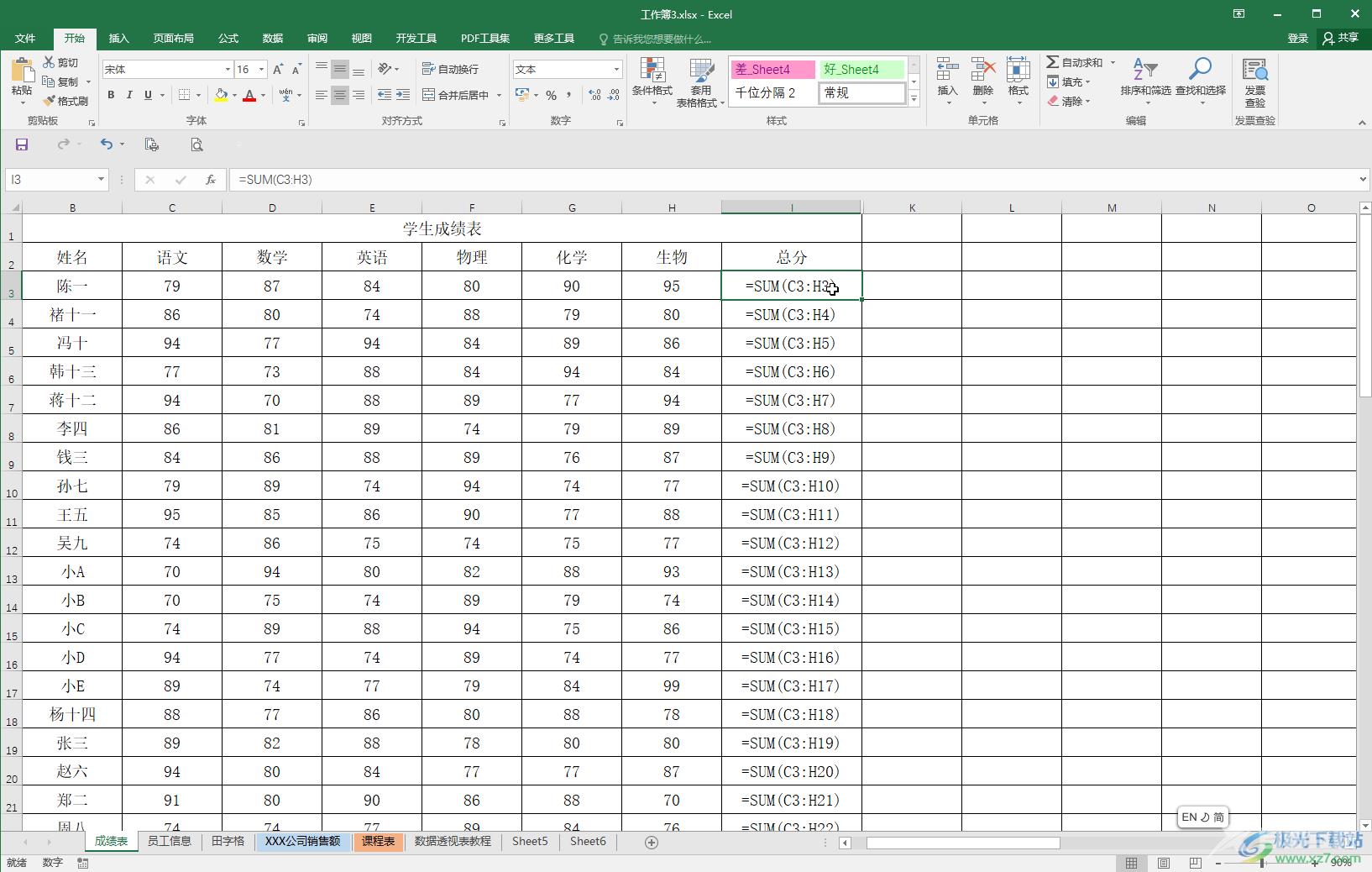Viewport: 1372px width, 872px height.
Task: Click the 共享 (Share) button
Action: 1340,39
